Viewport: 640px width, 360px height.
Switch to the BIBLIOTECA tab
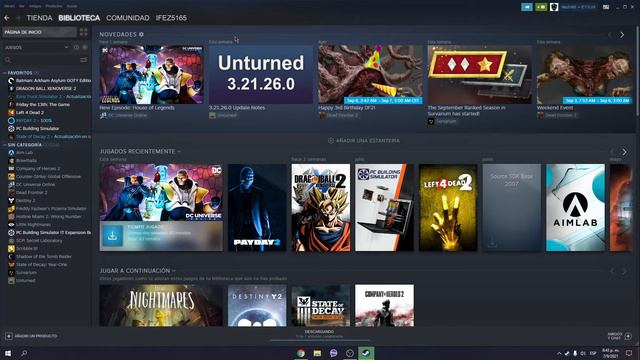pyautogui.click(x=79, y=18)
